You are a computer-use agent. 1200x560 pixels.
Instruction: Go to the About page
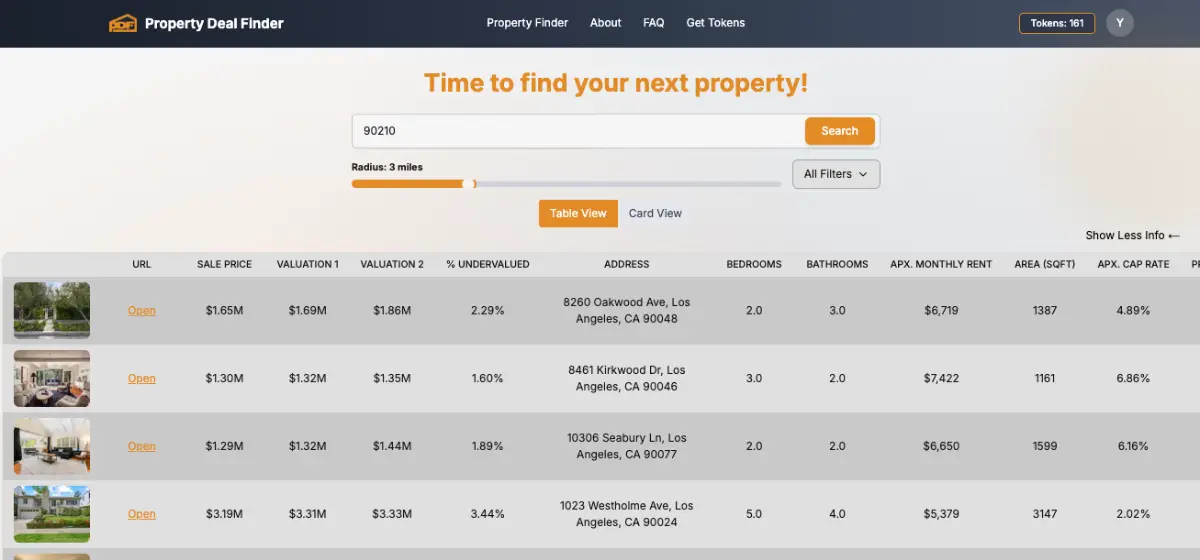pos(605,23)
